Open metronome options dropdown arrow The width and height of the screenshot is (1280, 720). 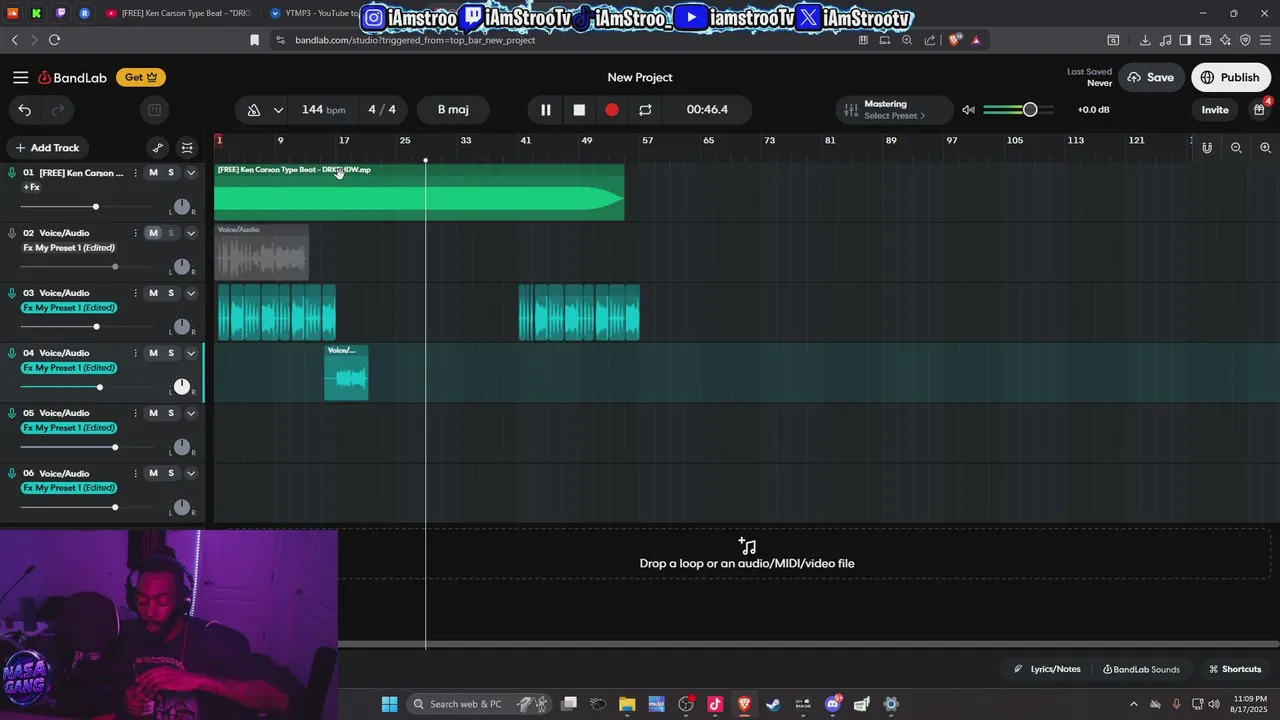coord(278,110)
